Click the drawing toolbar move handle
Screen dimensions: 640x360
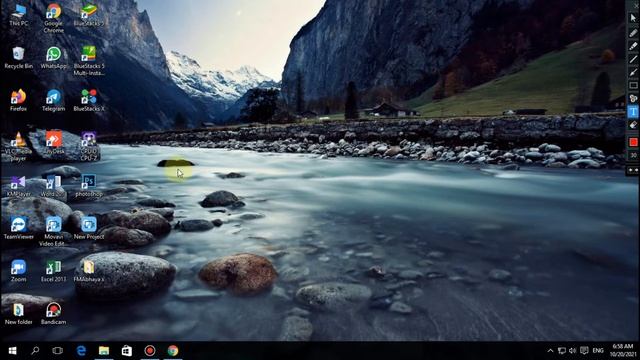click(633, 170)
